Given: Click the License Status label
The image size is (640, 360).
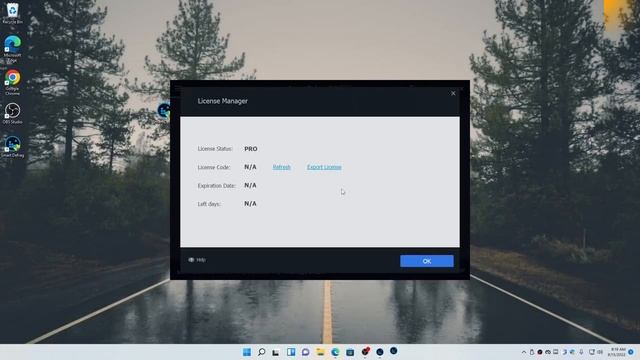Looking at the screenshot, I should pyautogui.click(x=215, y=149).
